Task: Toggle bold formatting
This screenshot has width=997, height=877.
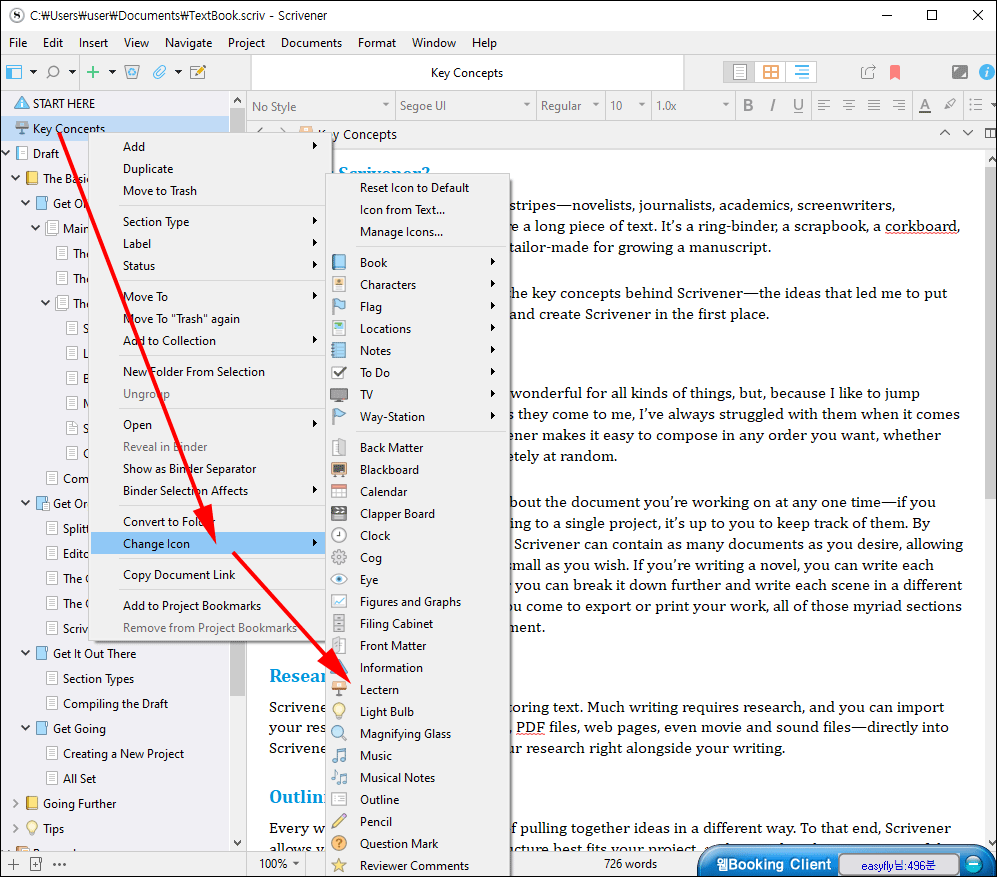Action: coord(748,105)
